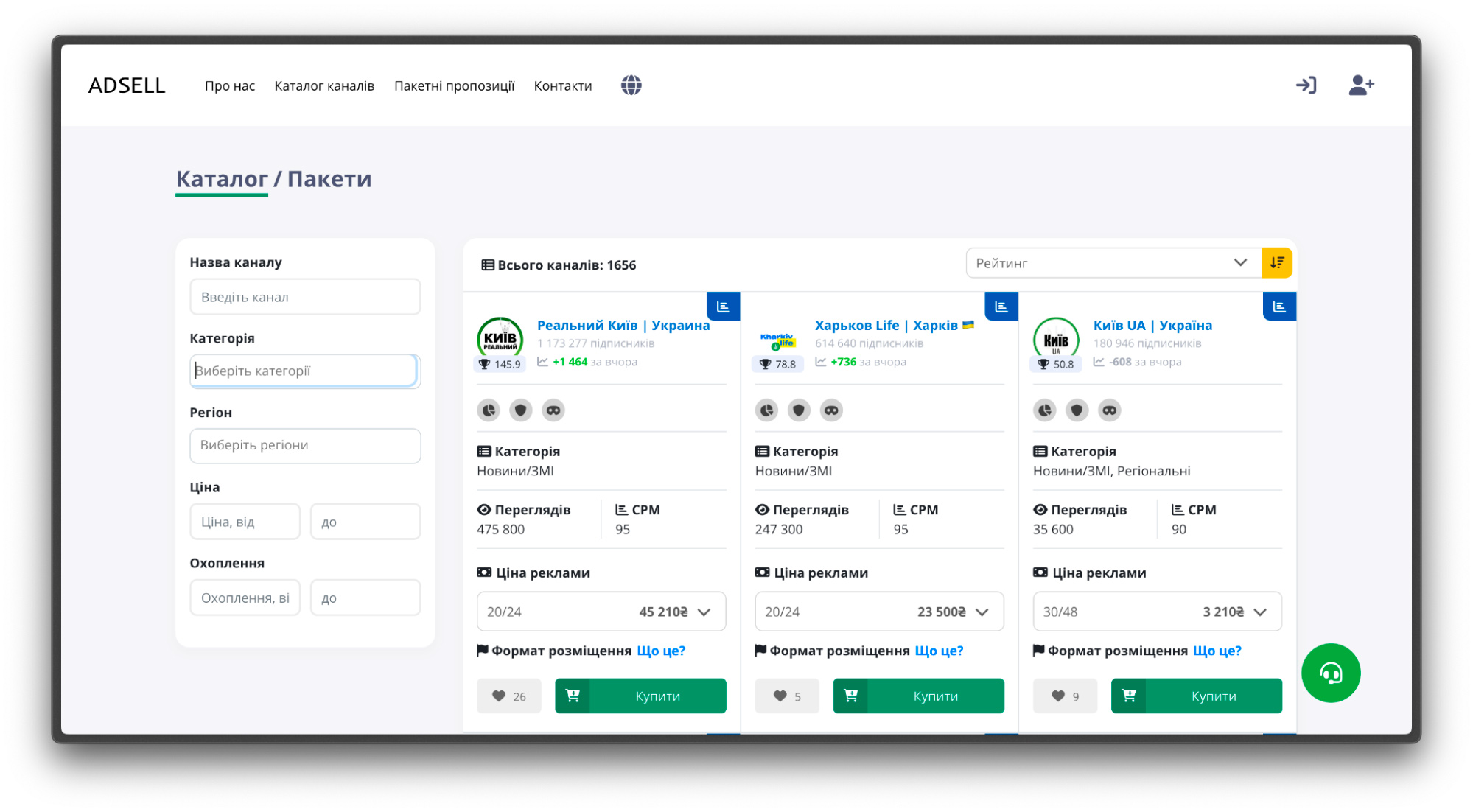Focus the Охоплення від input field
The width and height of the screenshot is (1473, 812).
coord(245,598)
